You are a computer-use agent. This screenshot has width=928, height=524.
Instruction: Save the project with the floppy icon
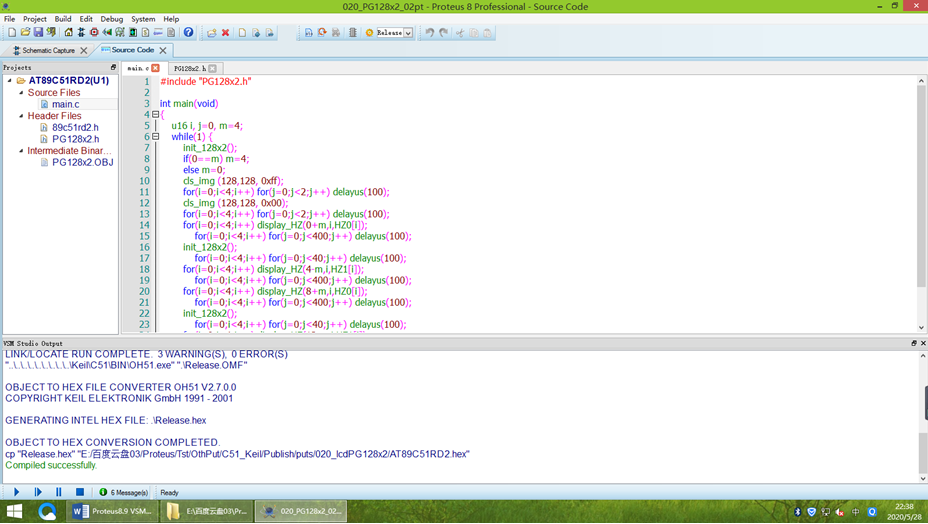tap(38, 33)
